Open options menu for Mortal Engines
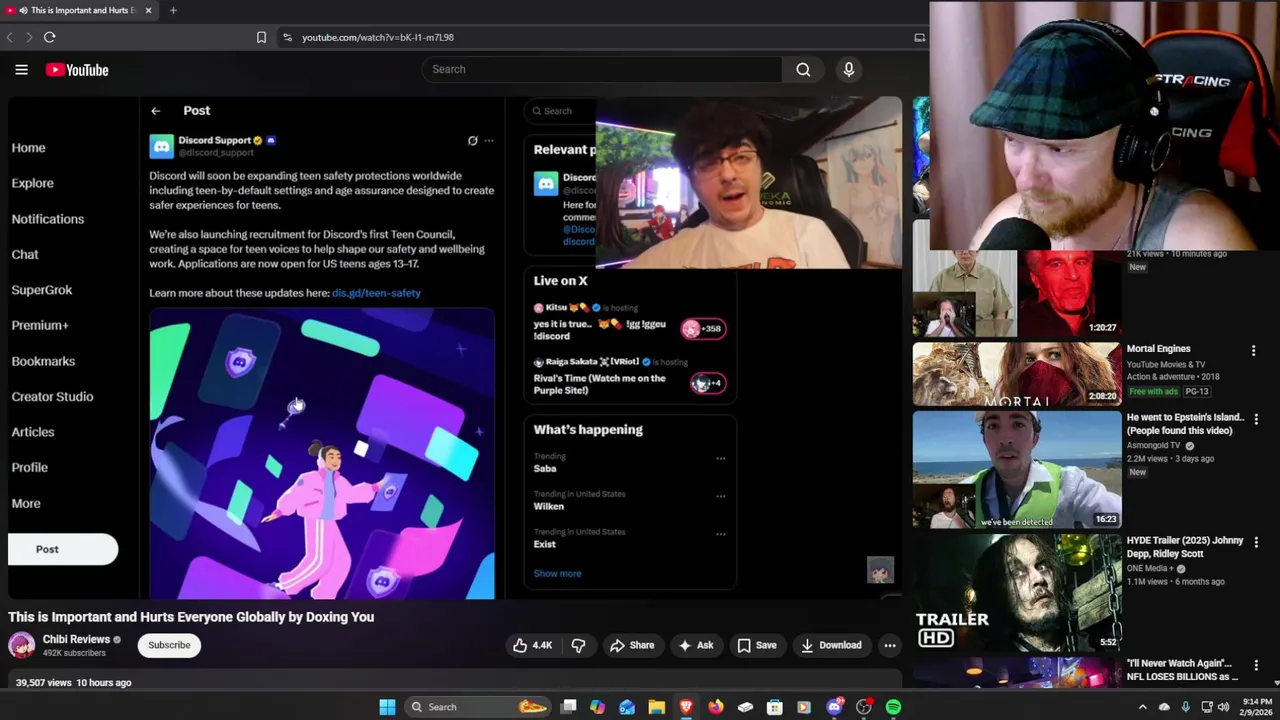Image resolution: width=1280 pixels, height=720 pixels. pyautogui.click(x=1253, y=351)
